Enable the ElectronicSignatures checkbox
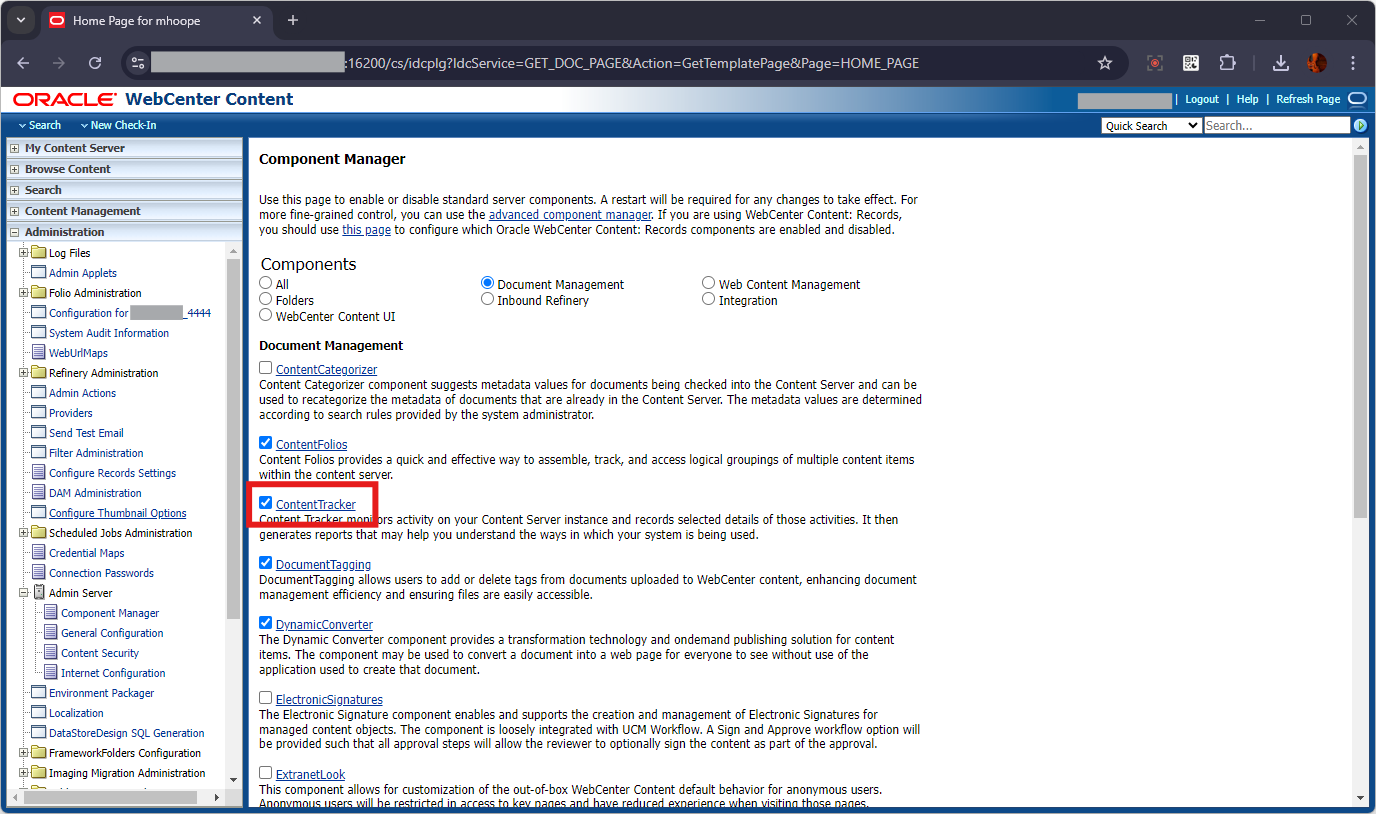1376x814 pixels. (266, 698)
